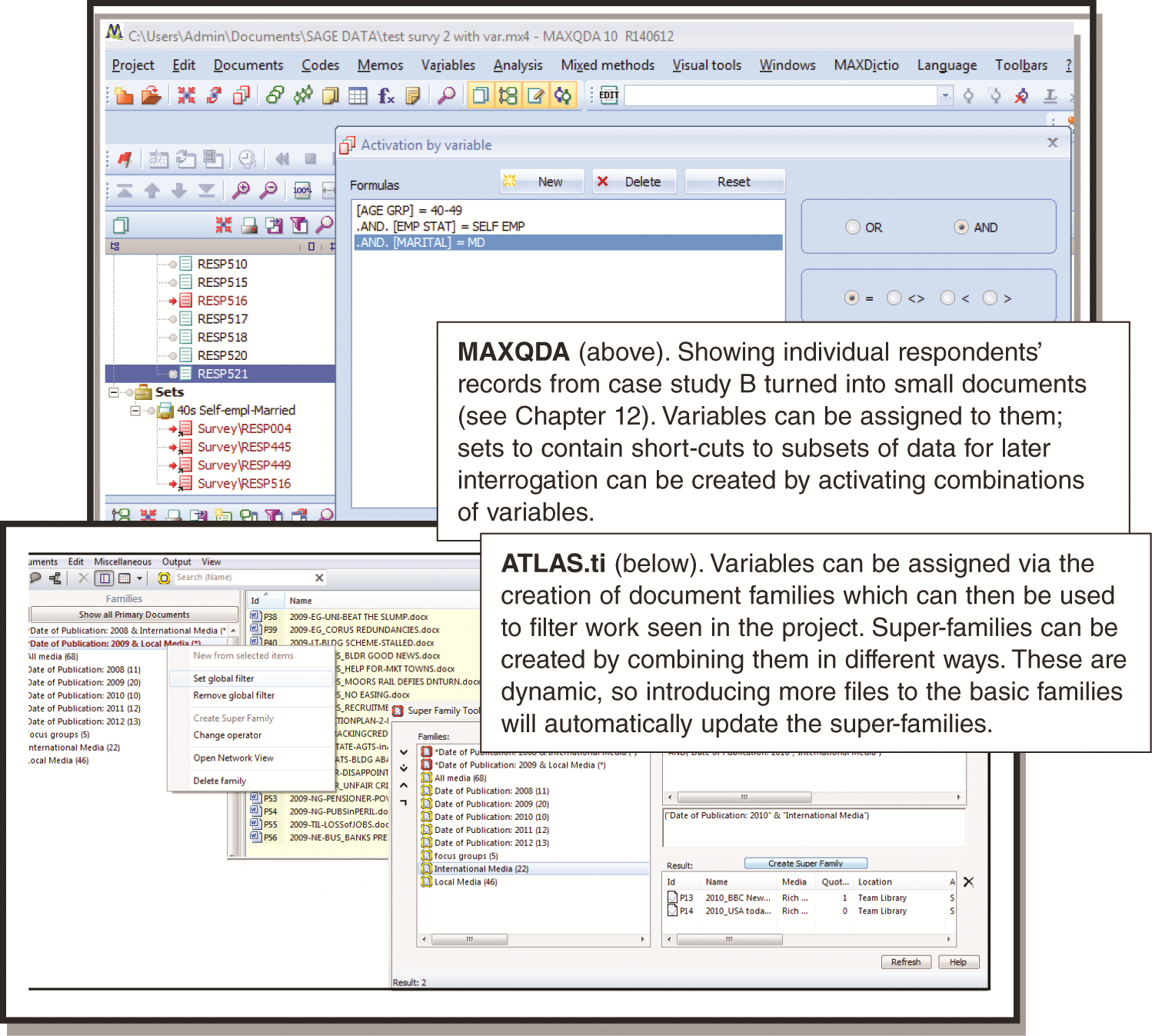
Task: Click the Help button in Super Family Tool
Action: 958,962
